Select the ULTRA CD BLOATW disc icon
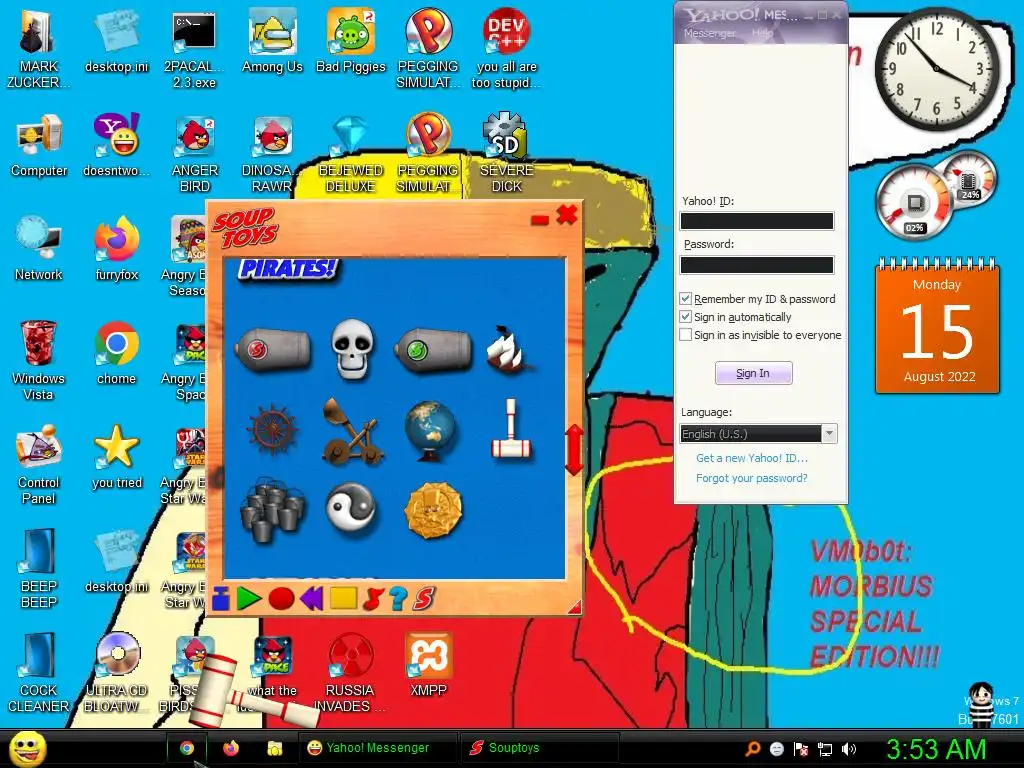The image size is (1024, 768). point(117,673)
